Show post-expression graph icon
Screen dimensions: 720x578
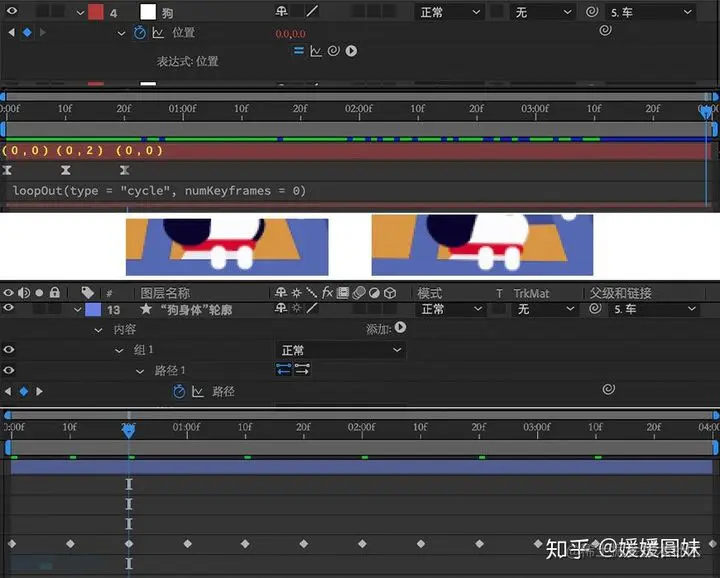[316, 51]
